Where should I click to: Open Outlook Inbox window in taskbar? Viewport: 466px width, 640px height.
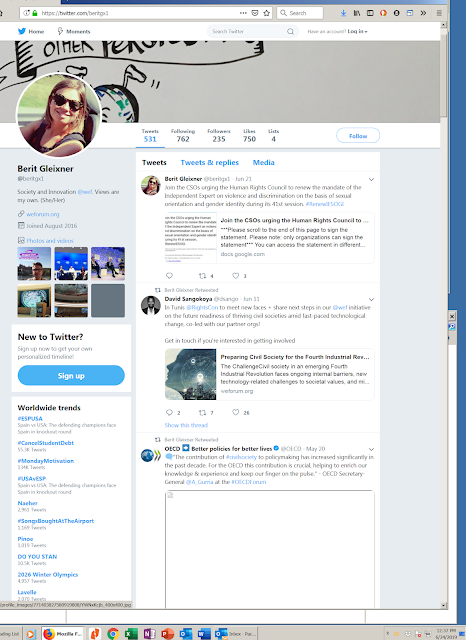pyautogui.click(x=236, y=634)
